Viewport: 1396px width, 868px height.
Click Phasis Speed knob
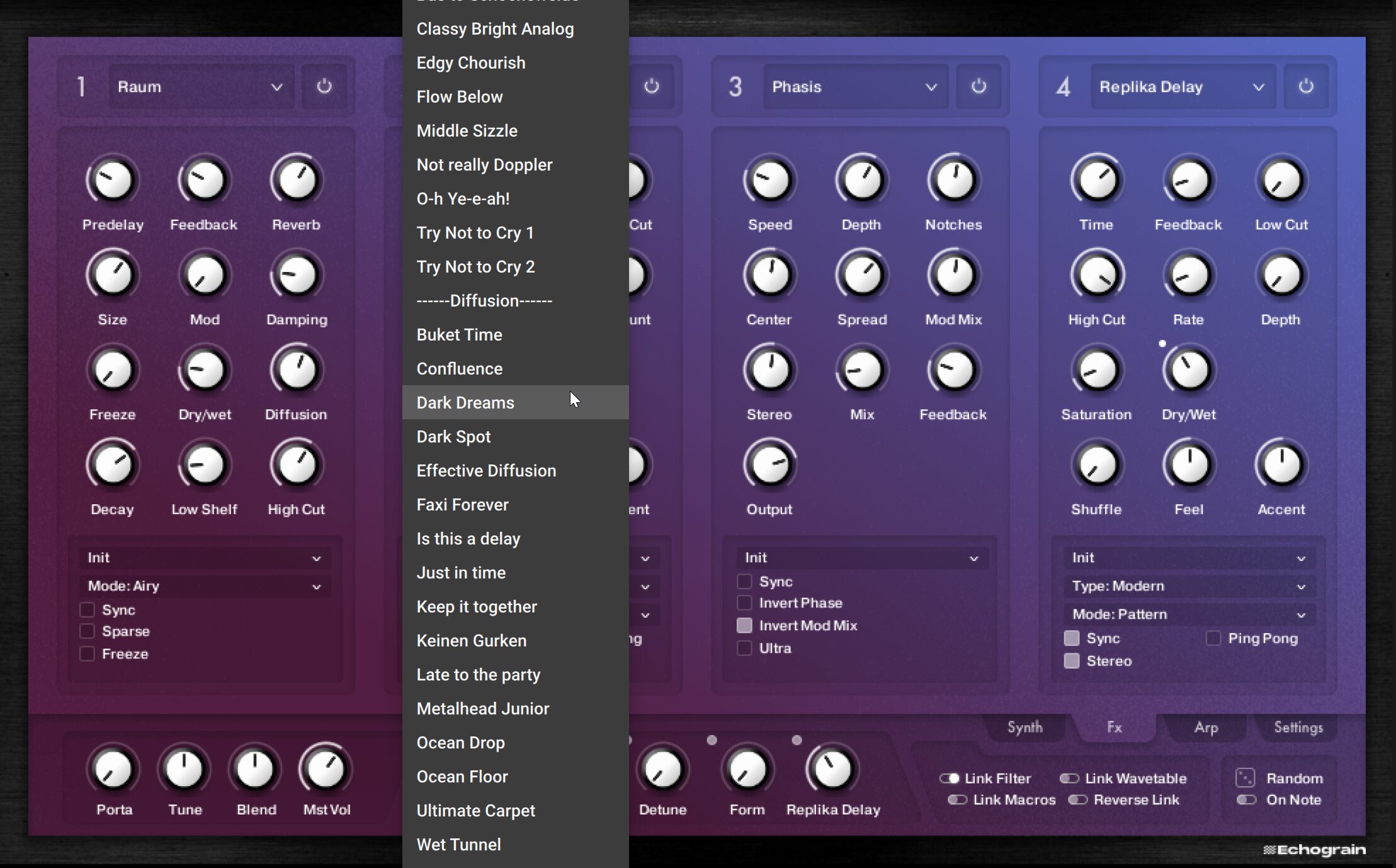click(x=769, y=180)
